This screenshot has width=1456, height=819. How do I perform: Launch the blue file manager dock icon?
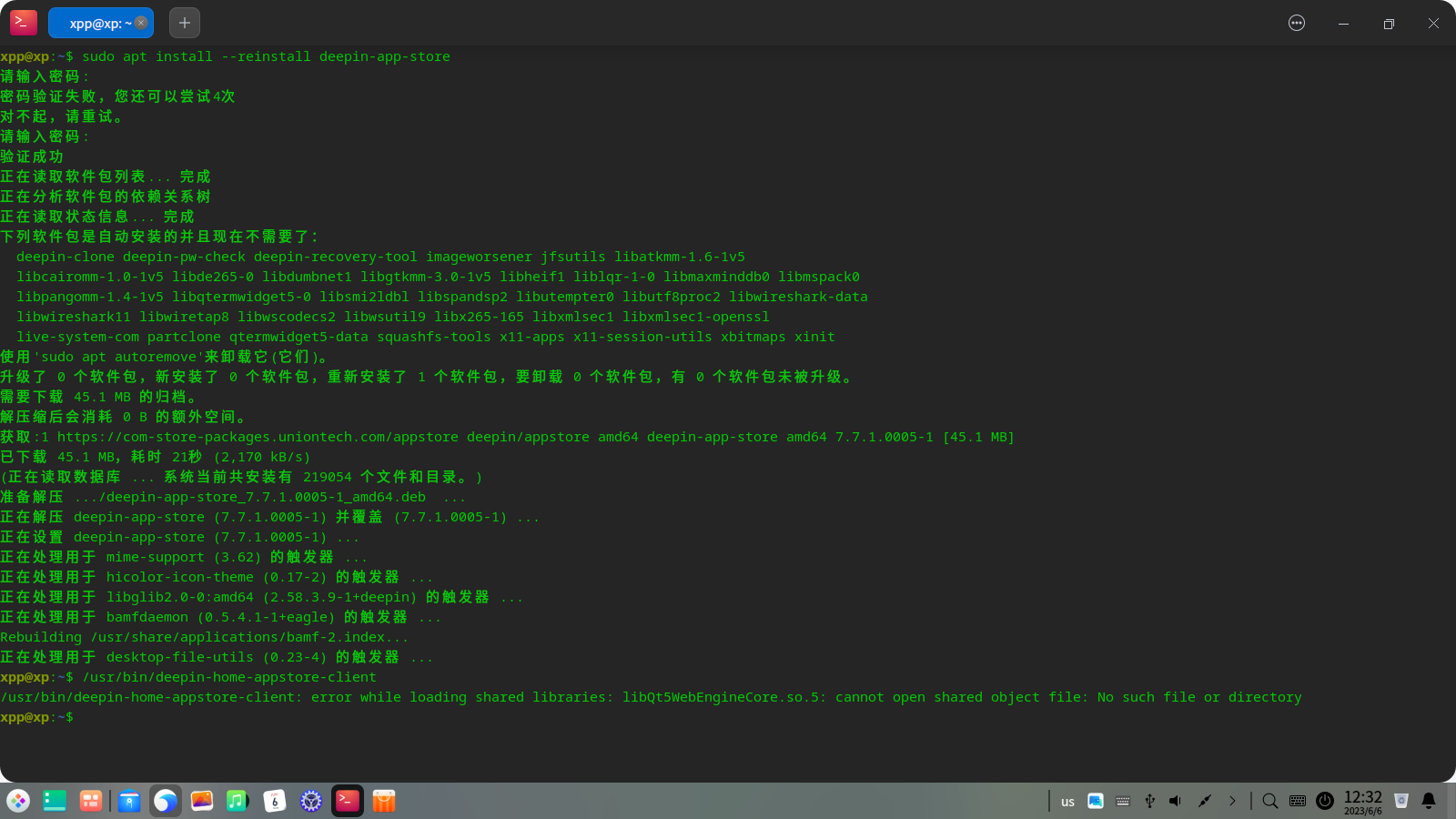[129, 801]
